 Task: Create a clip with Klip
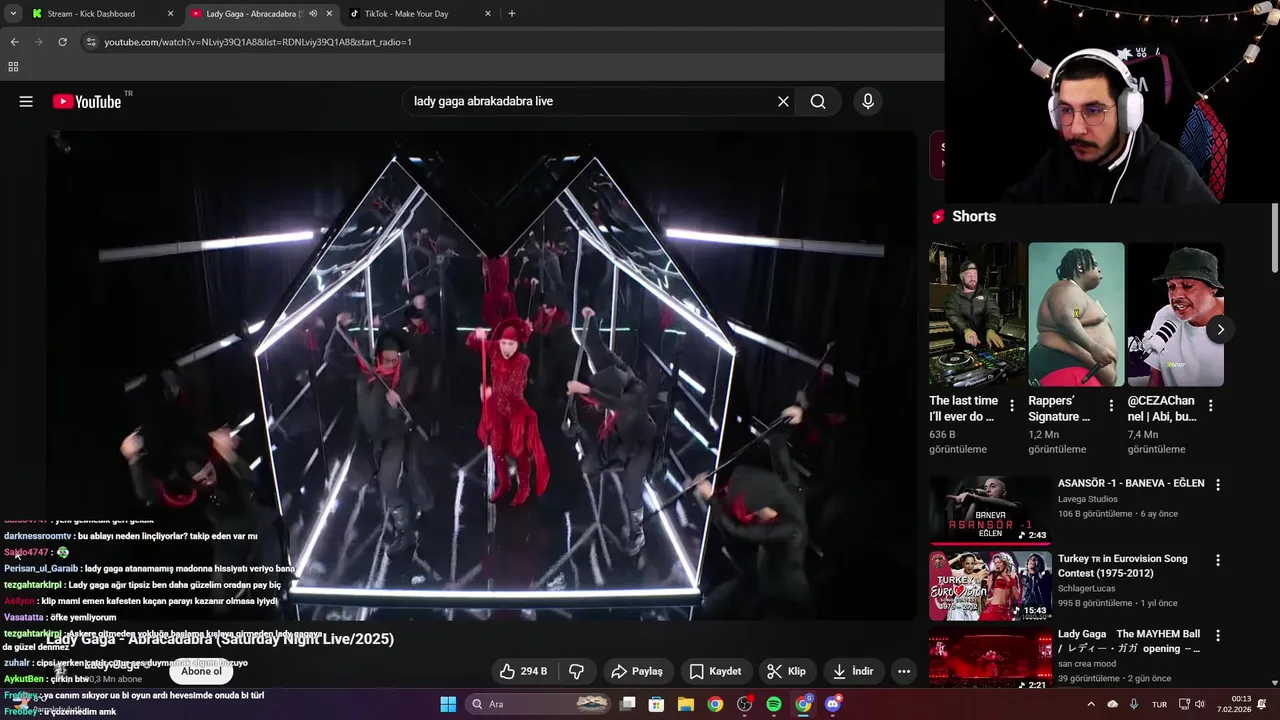[x=787, y=671]
